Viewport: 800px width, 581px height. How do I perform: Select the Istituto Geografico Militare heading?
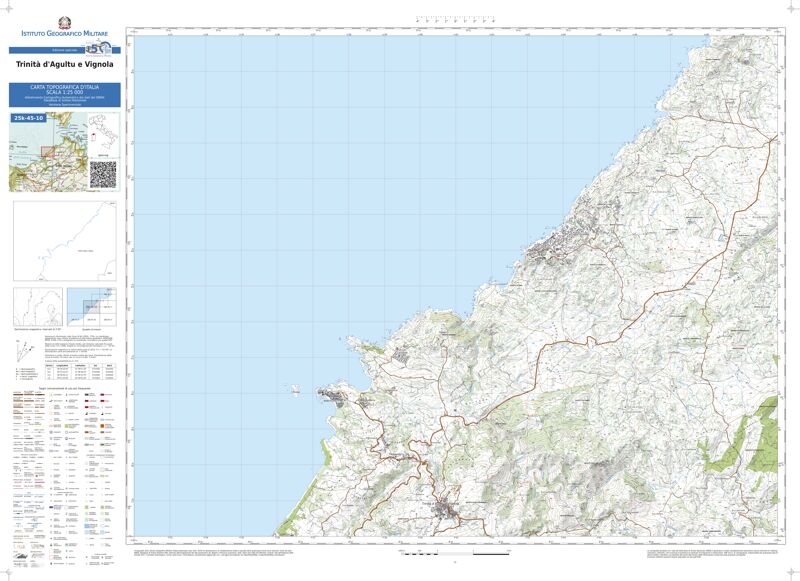65,35
